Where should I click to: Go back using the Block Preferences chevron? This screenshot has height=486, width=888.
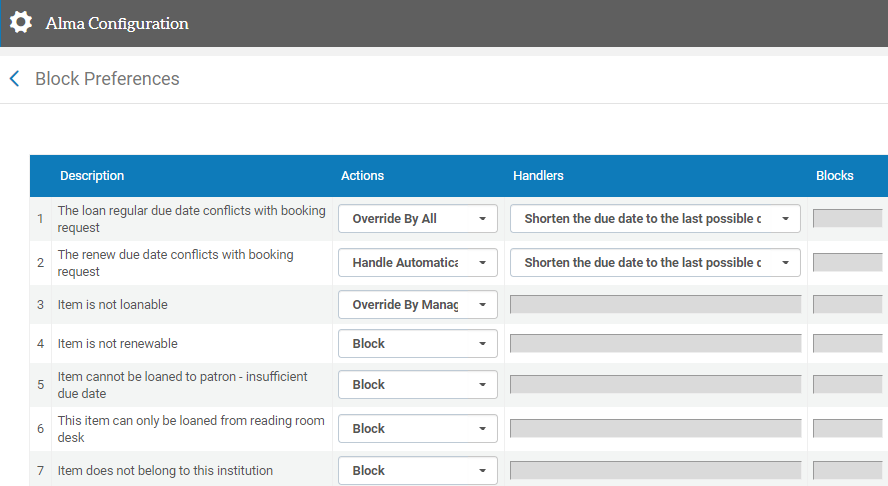tap(15, 79)
